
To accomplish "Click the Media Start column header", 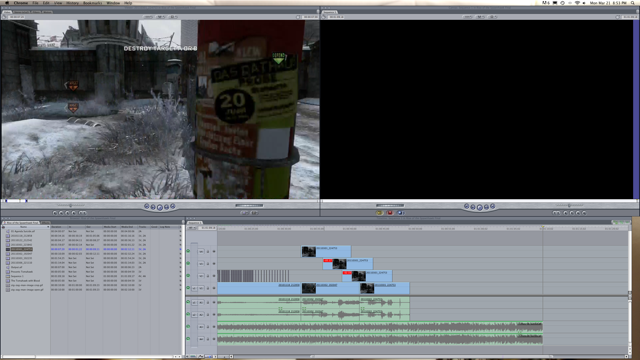I will click(110, 227).
